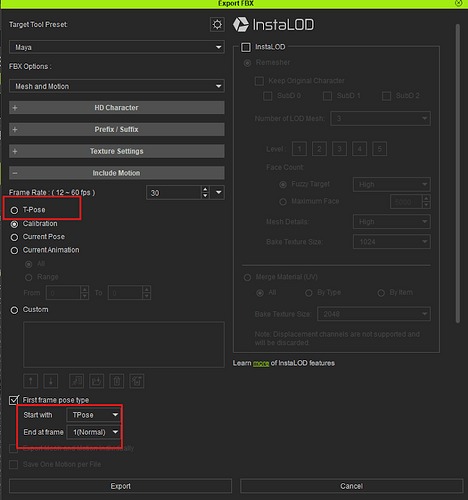Image resolution: width=468 pixels, height=500 pixels.
Task: Expand the Texture Settings section
Action: click(117, 151)
